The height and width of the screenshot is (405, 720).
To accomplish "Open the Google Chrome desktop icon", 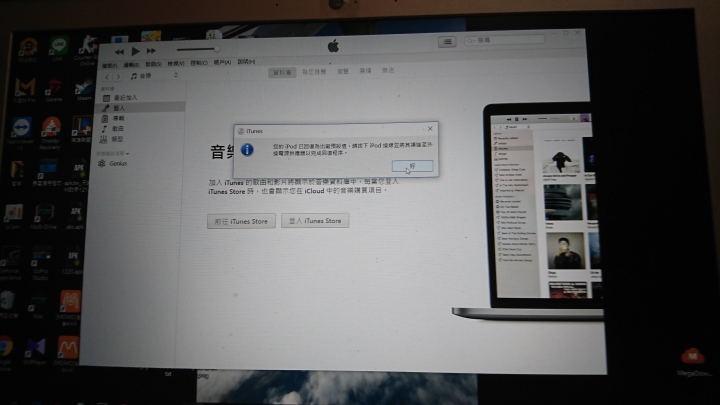I will pos(6,354).
